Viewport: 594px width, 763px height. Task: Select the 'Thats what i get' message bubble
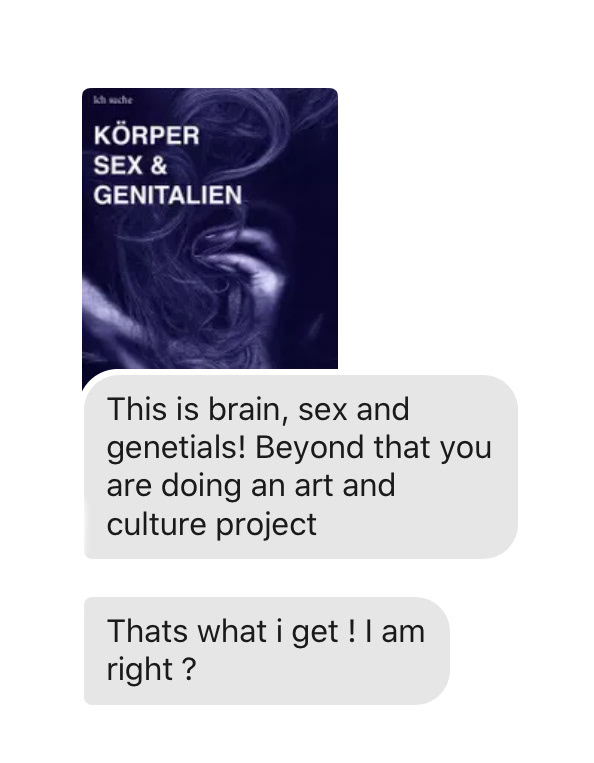[267, 651]
